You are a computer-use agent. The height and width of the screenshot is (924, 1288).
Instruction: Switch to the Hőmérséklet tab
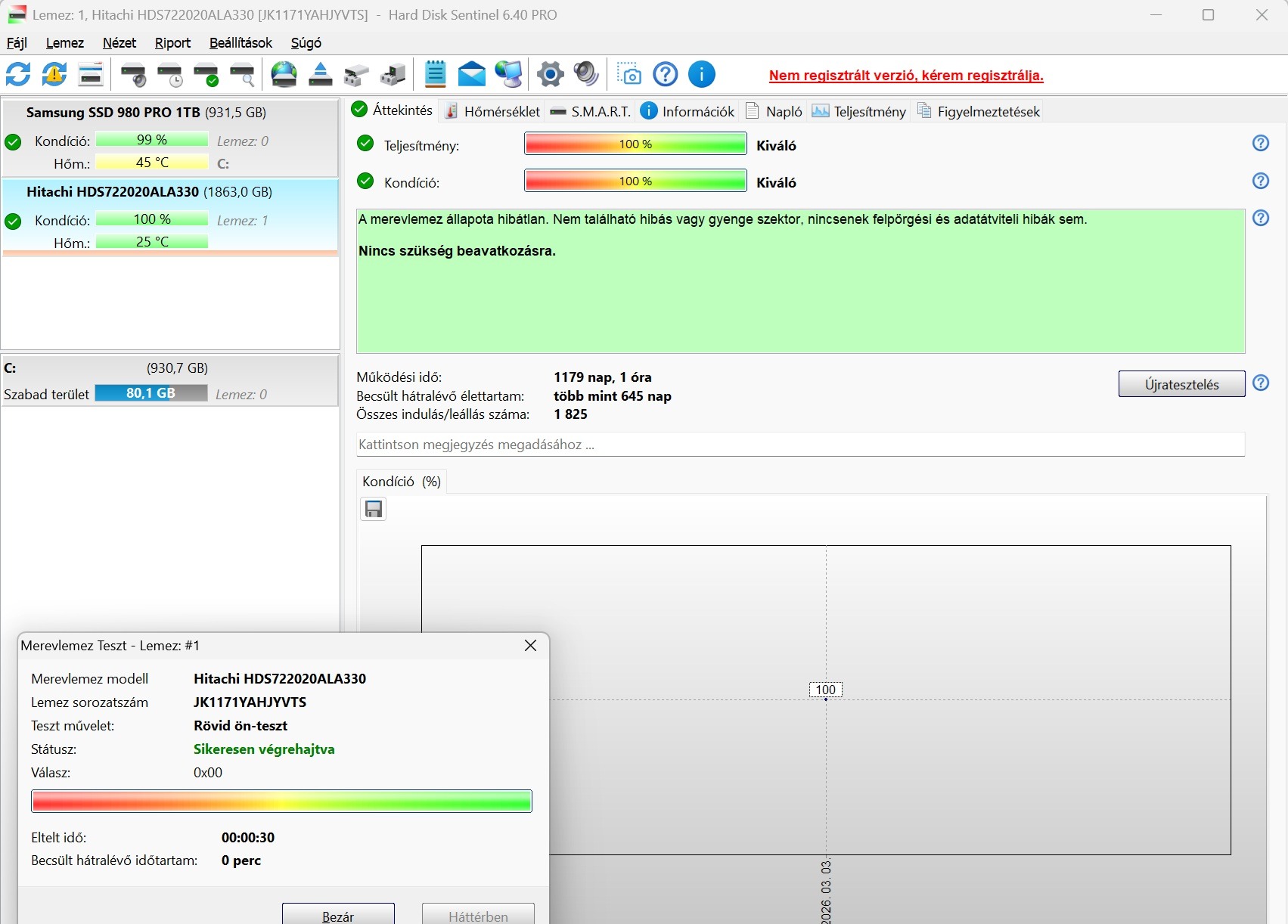(x=492, y=111)
